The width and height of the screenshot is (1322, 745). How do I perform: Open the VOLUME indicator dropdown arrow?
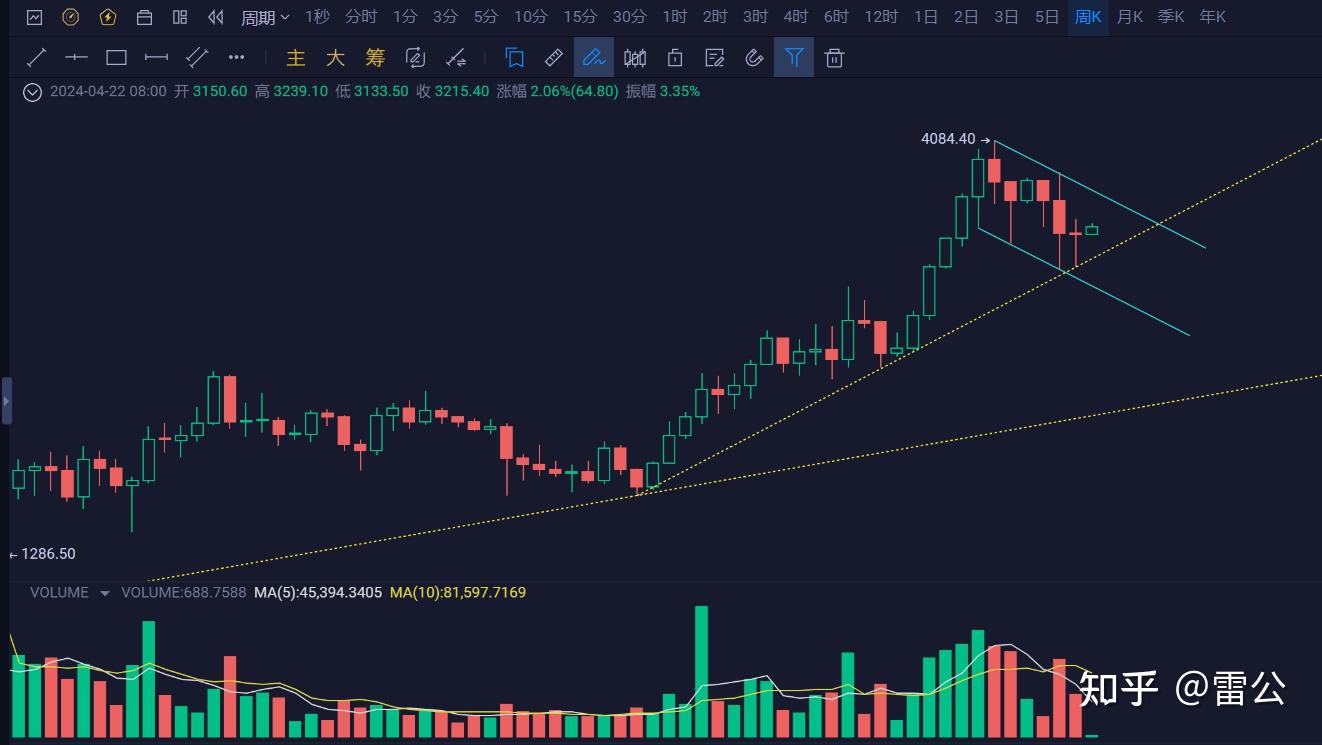click(105, 593)
